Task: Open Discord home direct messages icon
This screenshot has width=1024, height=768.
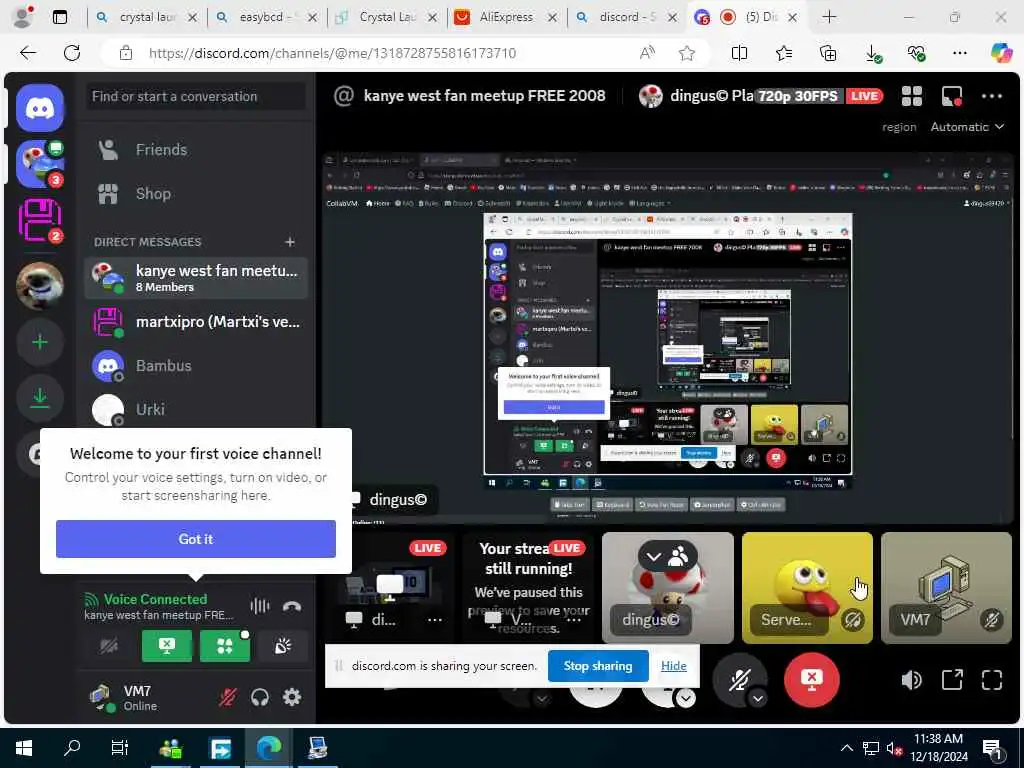Action: click(x=40, y=108)
